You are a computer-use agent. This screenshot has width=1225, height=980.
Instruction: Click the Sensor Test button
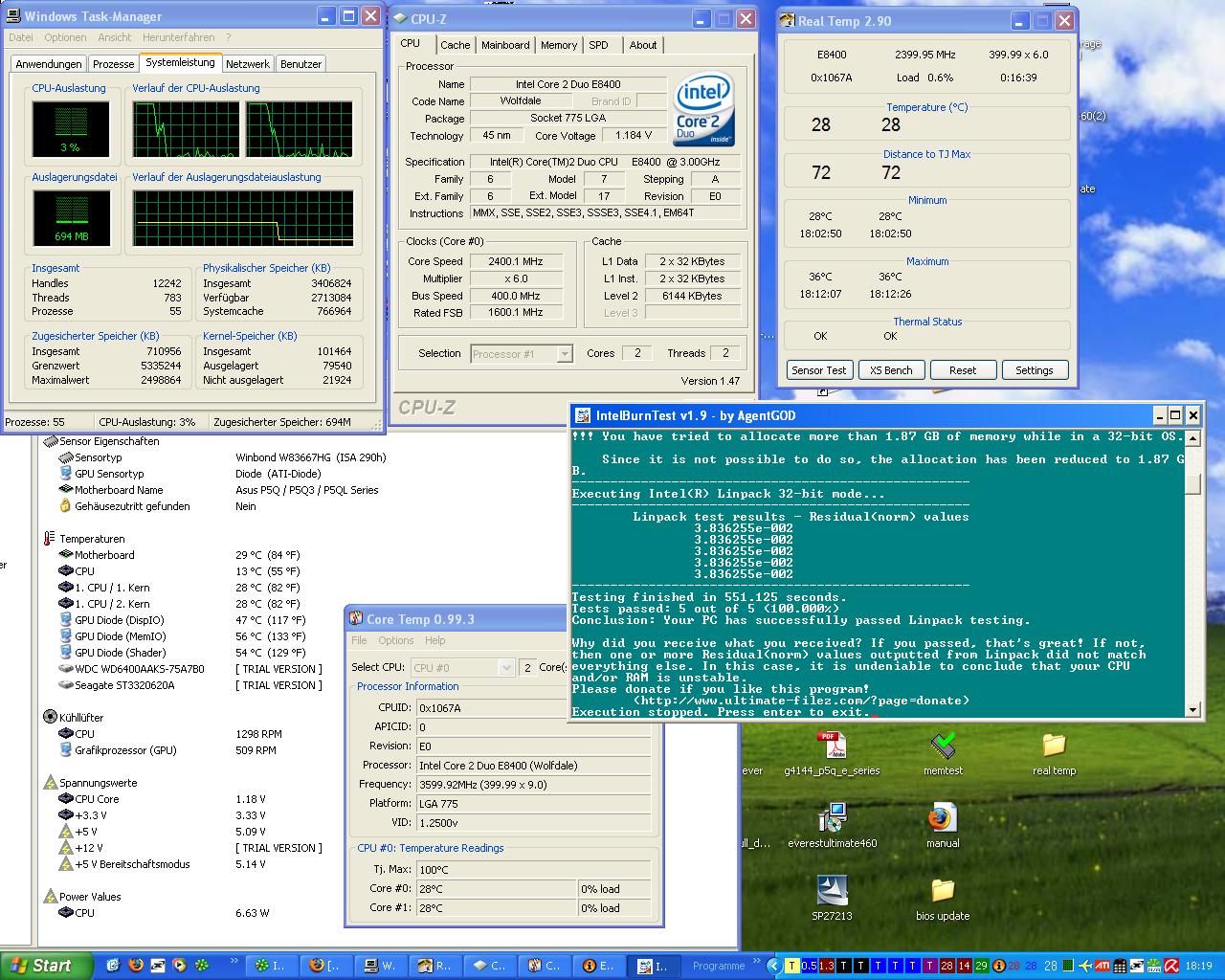pyautogui.click(x=818, y=370)
